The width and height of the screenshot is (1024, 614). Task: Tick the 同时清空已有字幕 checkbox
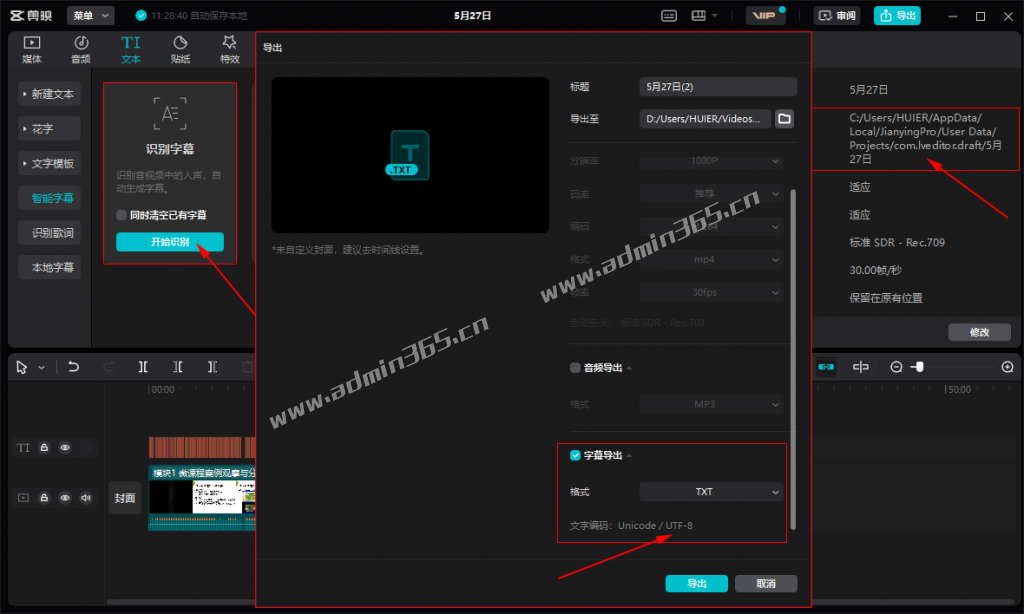pyautogui.click(x=121, y=215)
